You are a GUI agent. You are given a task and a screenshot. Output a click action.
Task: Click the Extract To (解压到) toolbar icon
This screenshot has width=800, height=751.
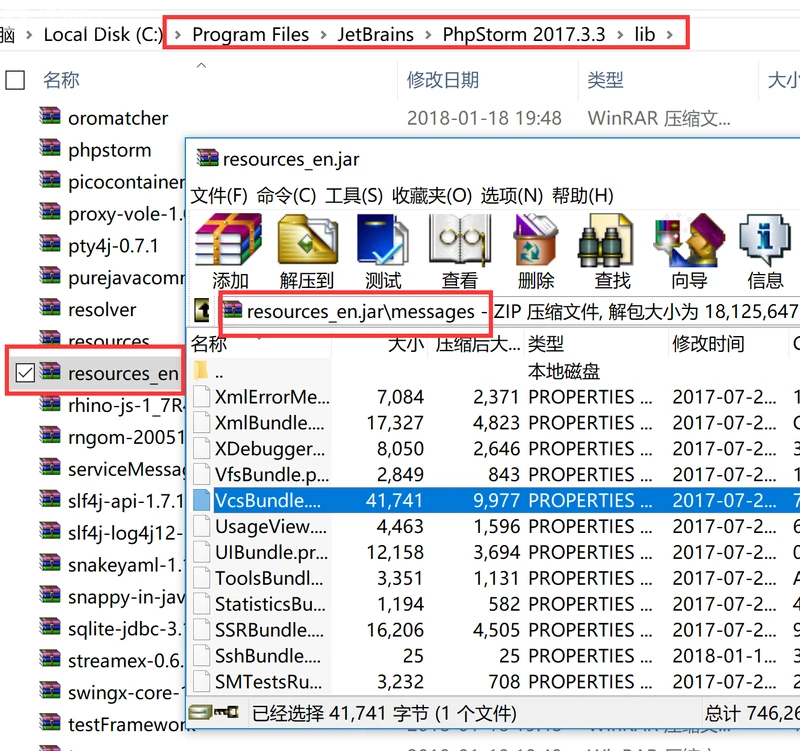(x=307, y=240)
